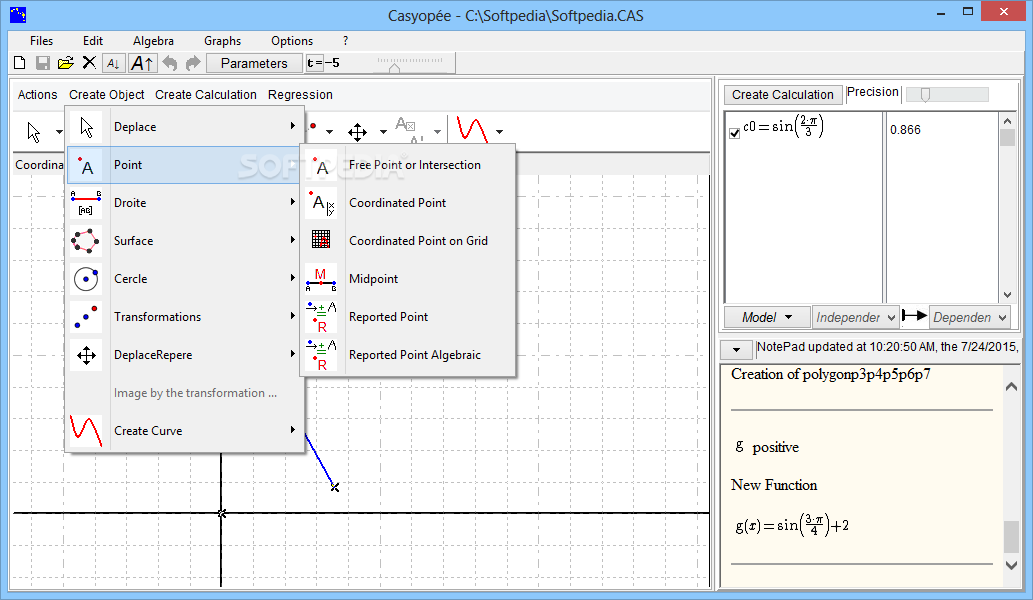This screenshot has width=1033, height=600.
Task: Adjust the Precision slider
Action: click(x=926, y=95)
